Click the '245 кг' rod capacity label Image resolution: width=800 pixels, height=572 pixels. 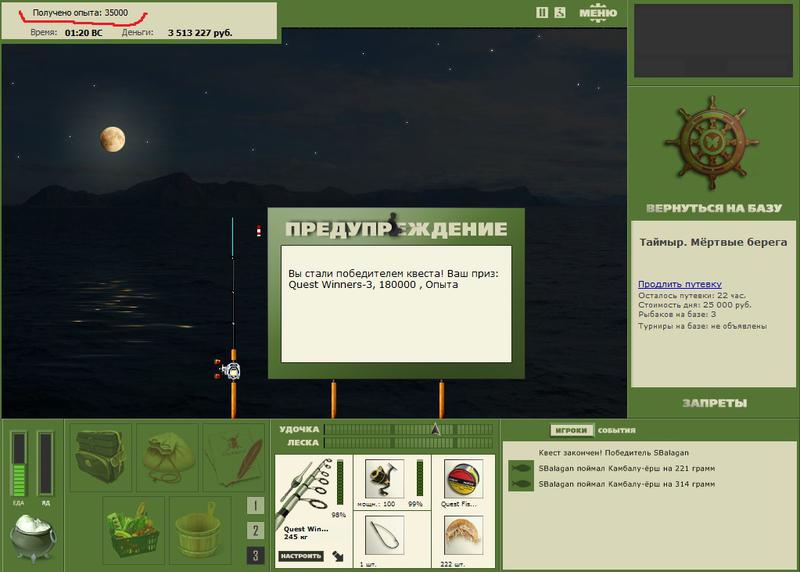295,537
